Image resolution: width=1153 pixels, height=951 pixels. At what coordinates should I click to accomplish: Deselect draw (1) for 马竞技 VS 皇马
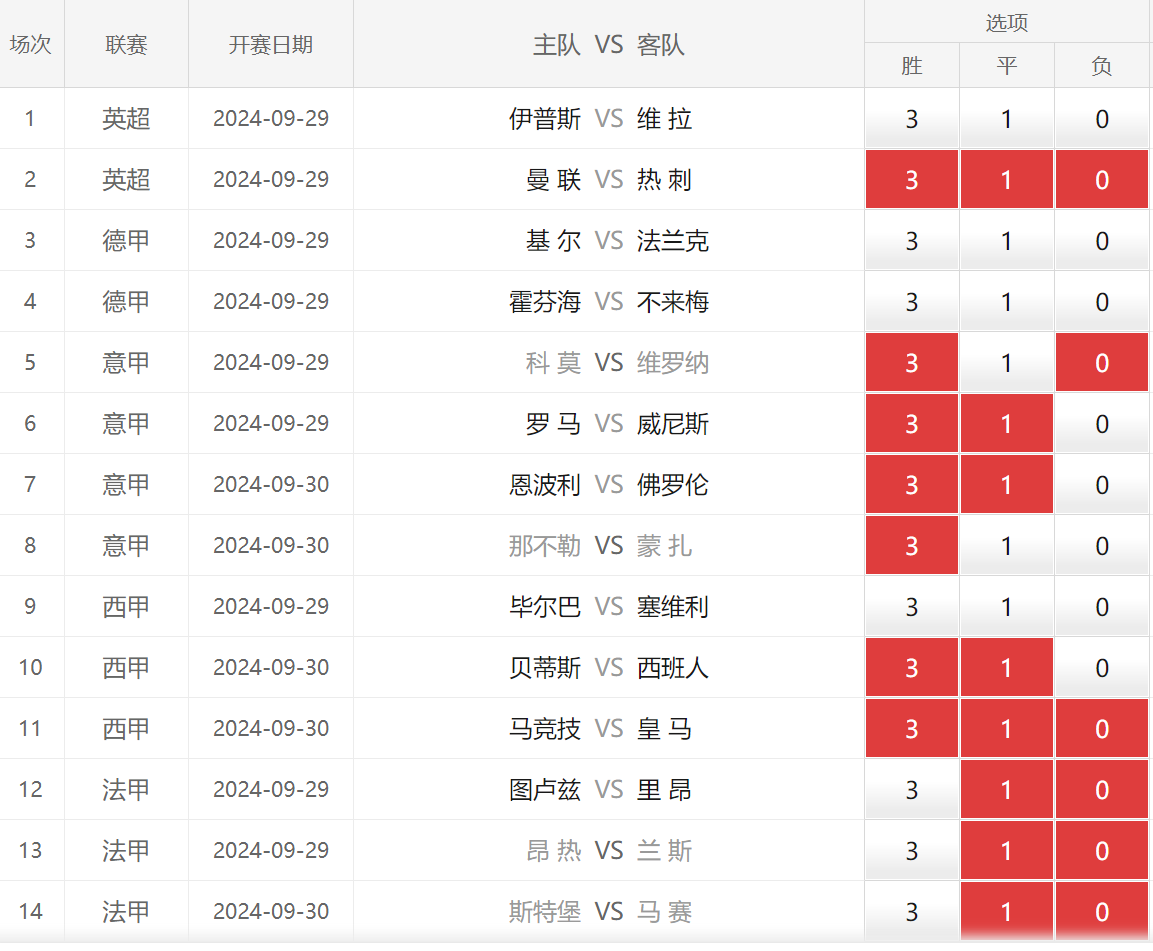click(x=1007, y=729)
